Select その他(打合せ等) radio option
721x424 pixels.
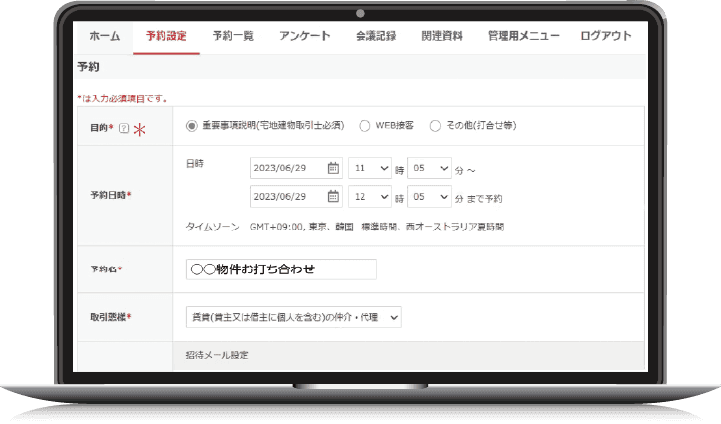tap(435, 126)
